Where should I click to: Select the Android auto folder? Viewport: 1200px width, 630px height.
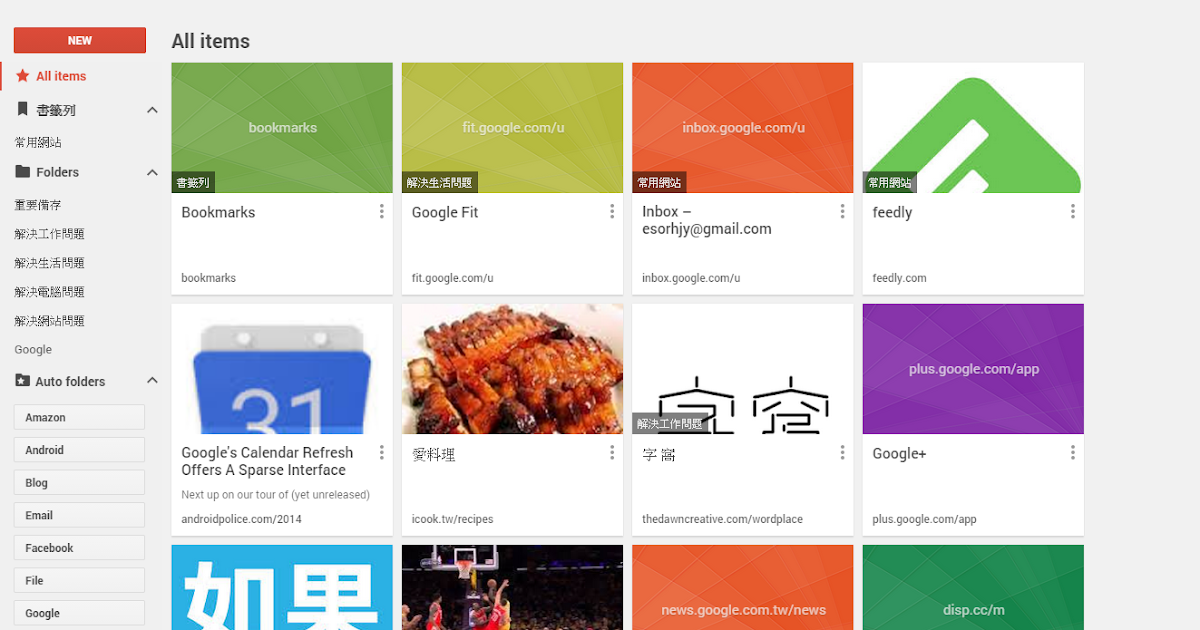[x=79, y=450]
